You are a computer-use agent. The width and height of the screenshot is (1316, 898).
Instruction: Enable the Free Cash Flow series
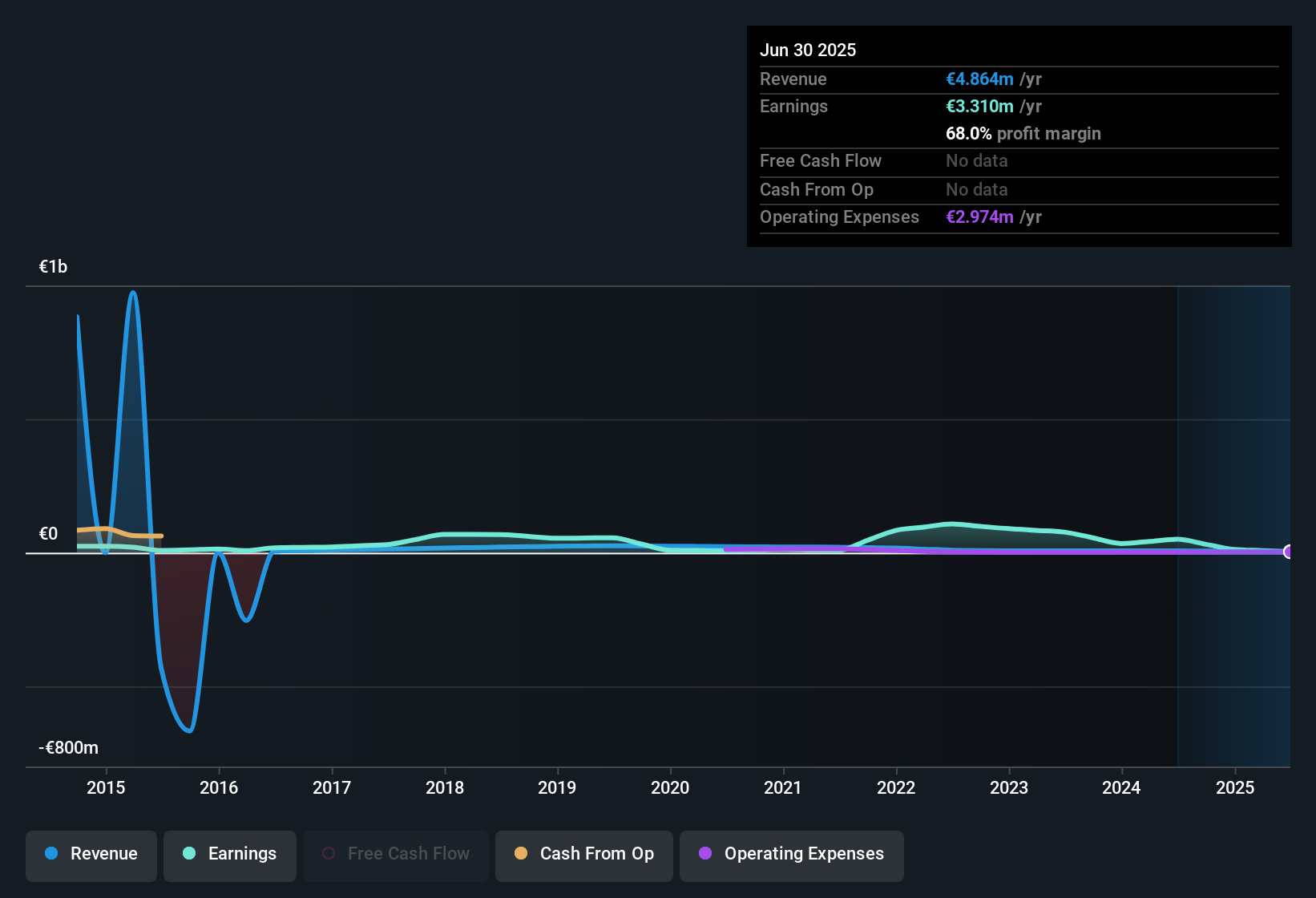[396, 854]
